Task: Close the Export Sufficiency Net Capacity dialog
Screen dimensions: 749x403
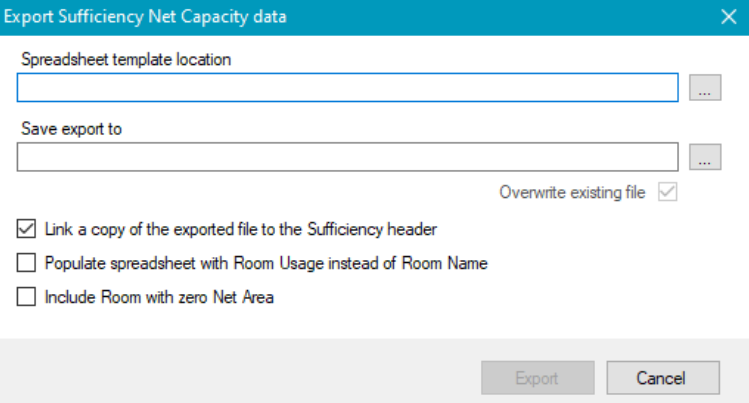Action: [x=728, y=16]
